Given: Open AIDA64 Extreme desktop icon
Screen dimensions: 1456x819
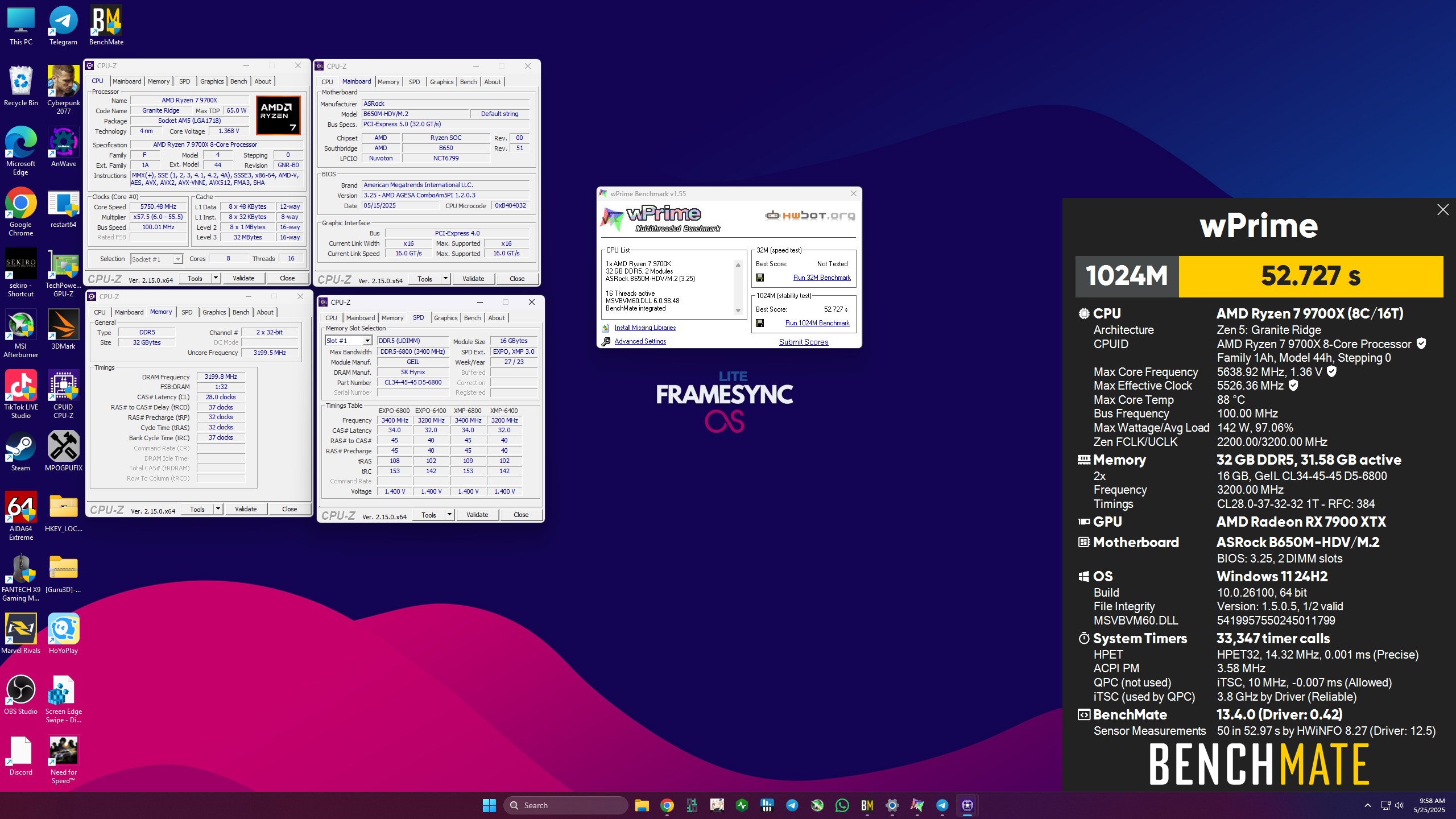Looking at the screenshot, I should click(21, 516).
